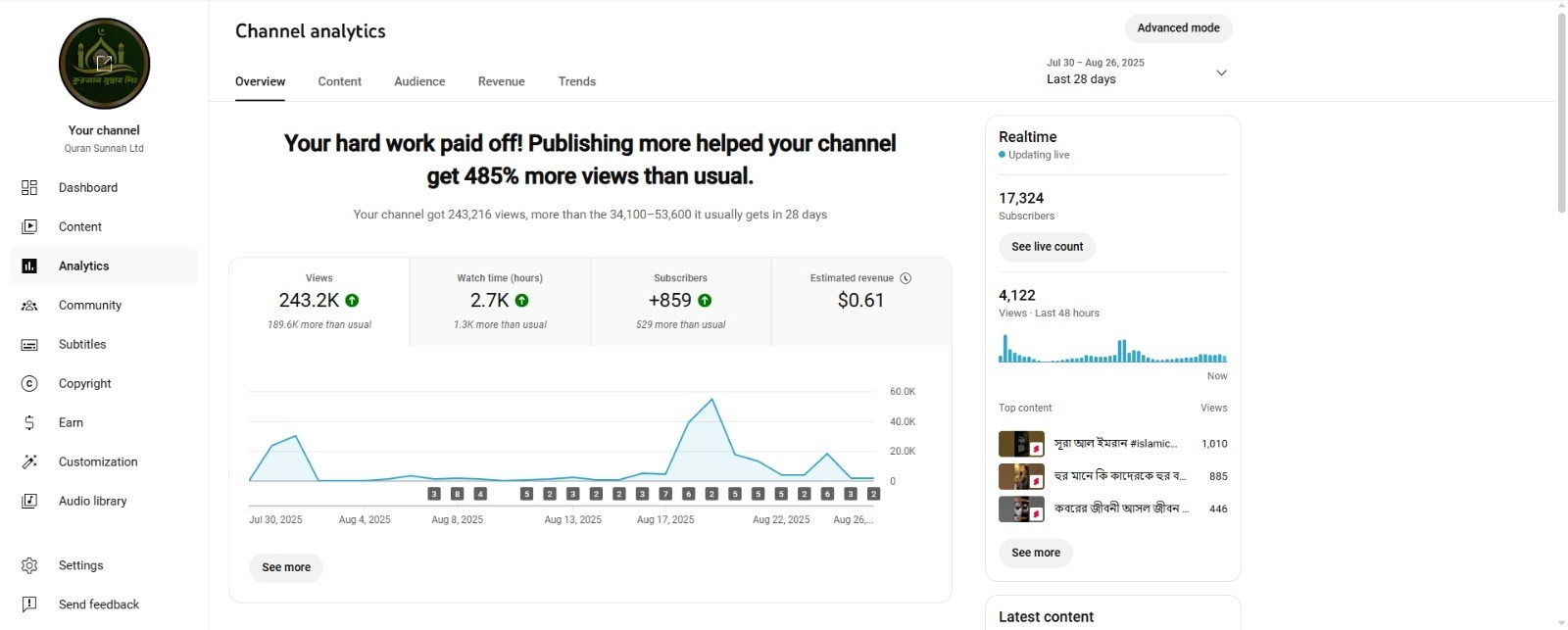Image resolution: width=1568 pixels, height=630 pixels.
Task: Click the Send feedback icon
Action: click(29, 605)
